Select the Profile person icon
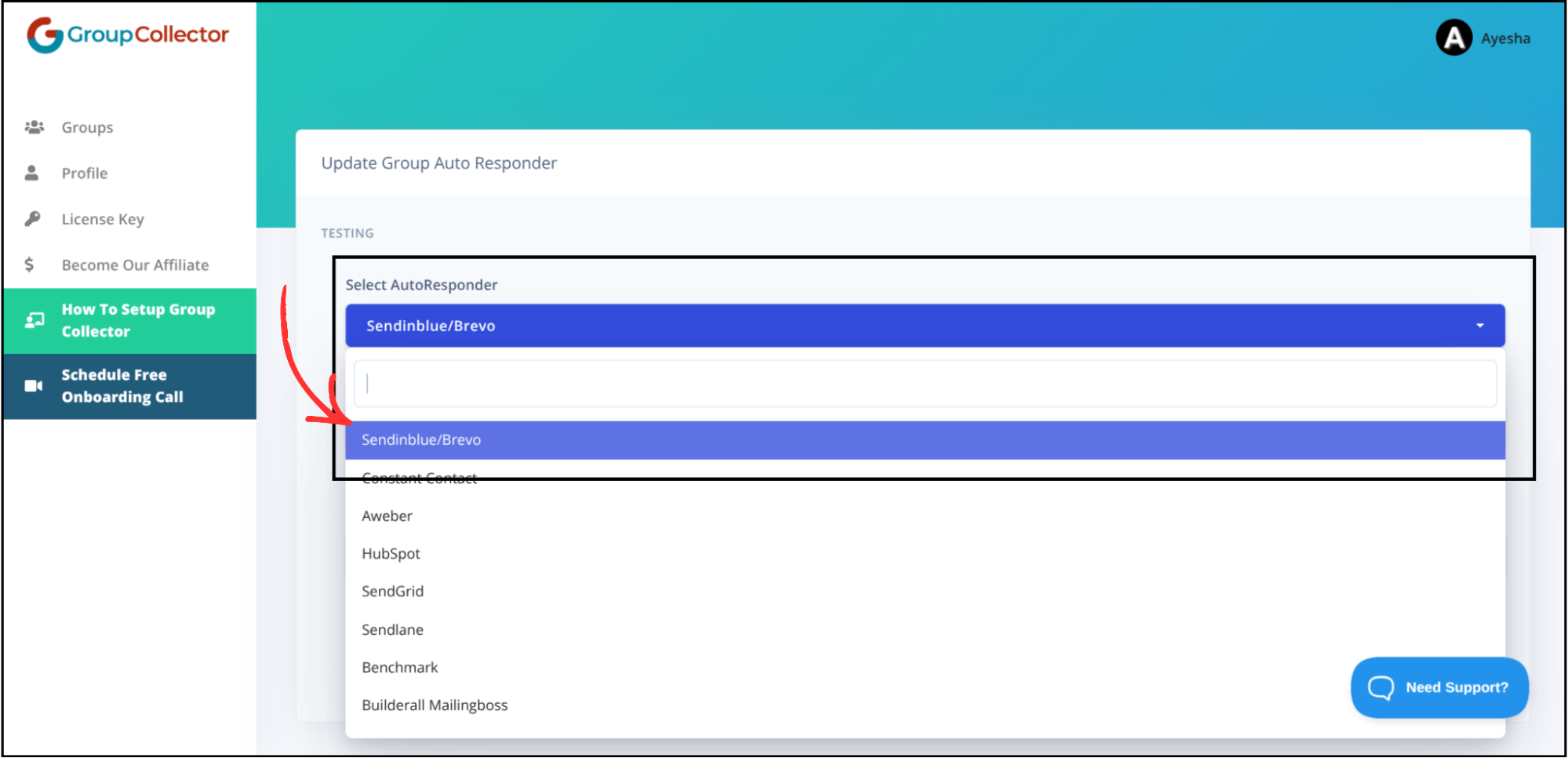This screenshot has height=758, width=1568. (x=32, y=172)
